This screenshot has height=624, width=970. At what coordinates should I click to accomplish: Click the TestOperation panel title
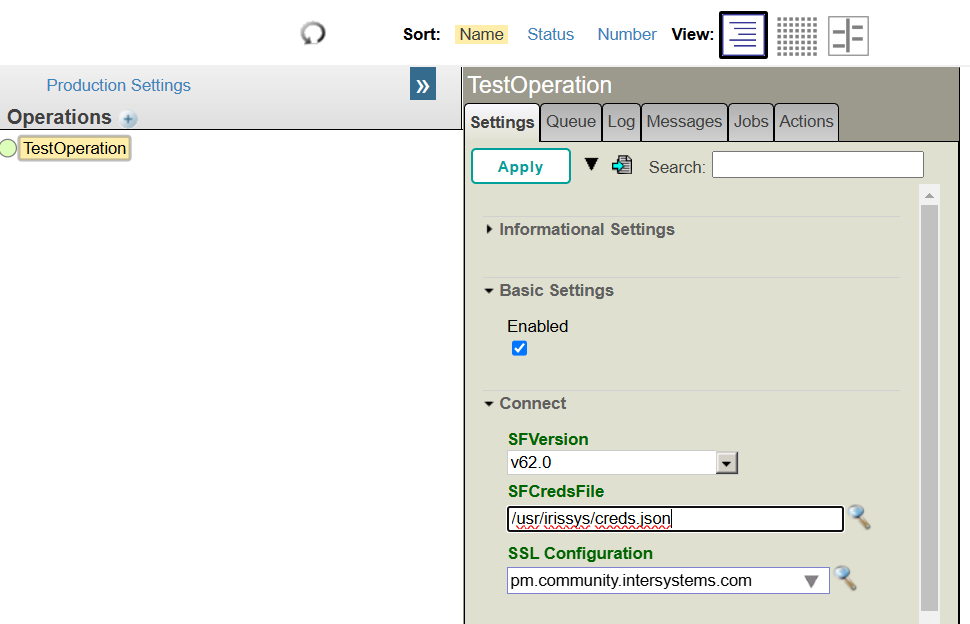pos(539,85)
